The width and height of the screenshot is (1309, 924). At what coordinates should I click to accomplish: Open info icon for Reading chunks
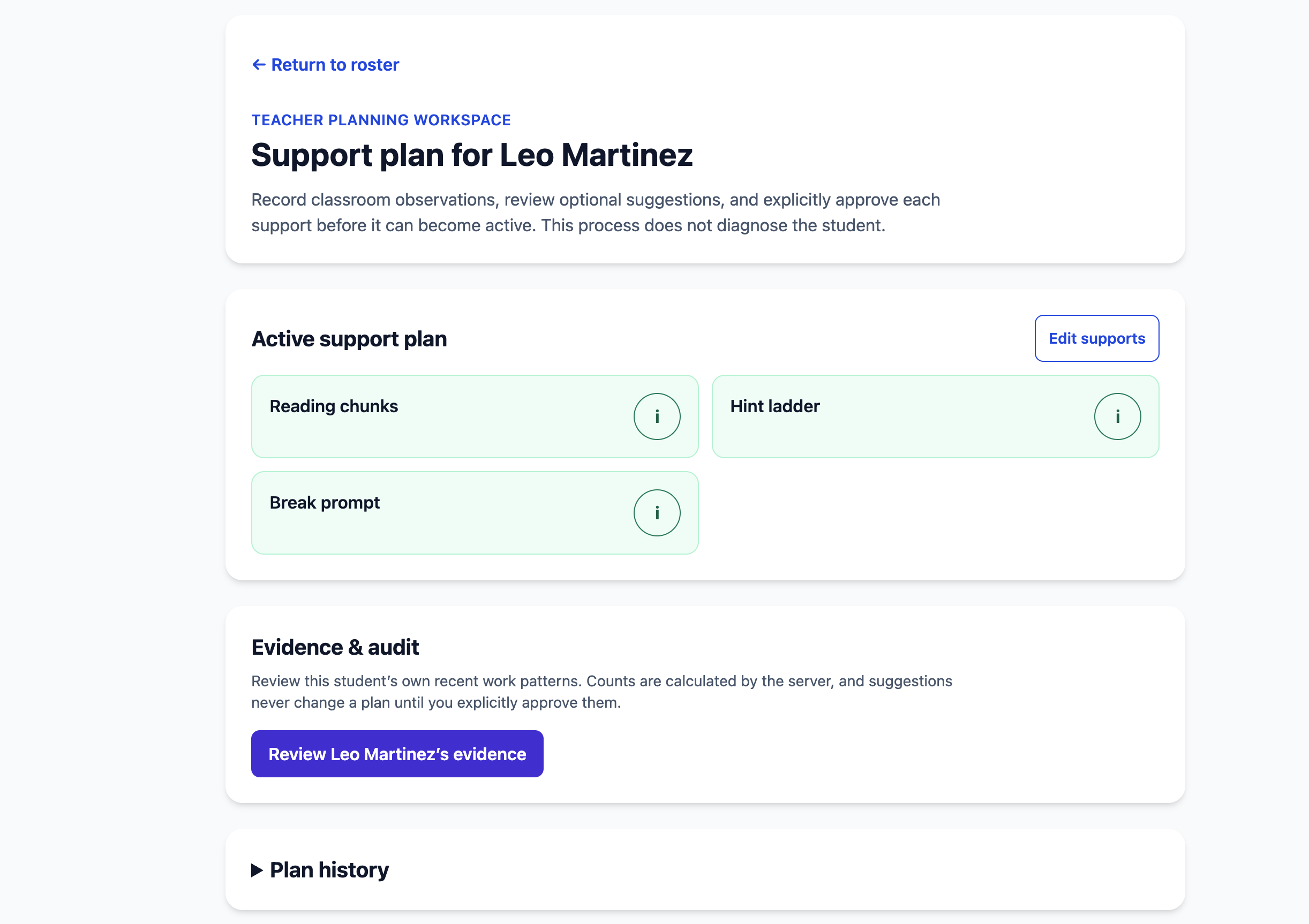[x=657, y=416]
